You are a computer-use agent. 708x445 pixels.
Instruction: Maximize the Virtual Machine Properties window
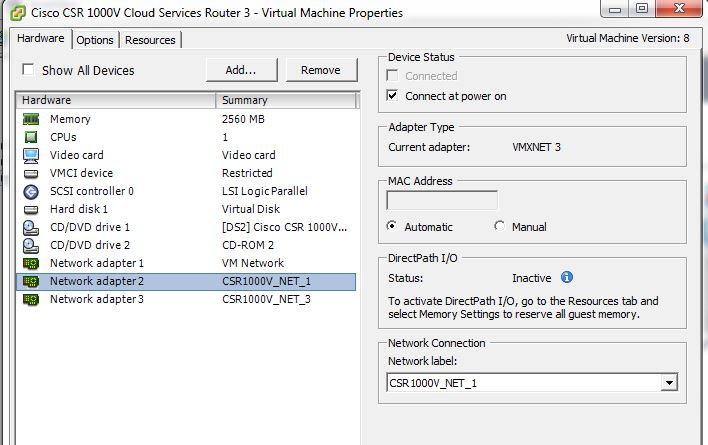642,8
